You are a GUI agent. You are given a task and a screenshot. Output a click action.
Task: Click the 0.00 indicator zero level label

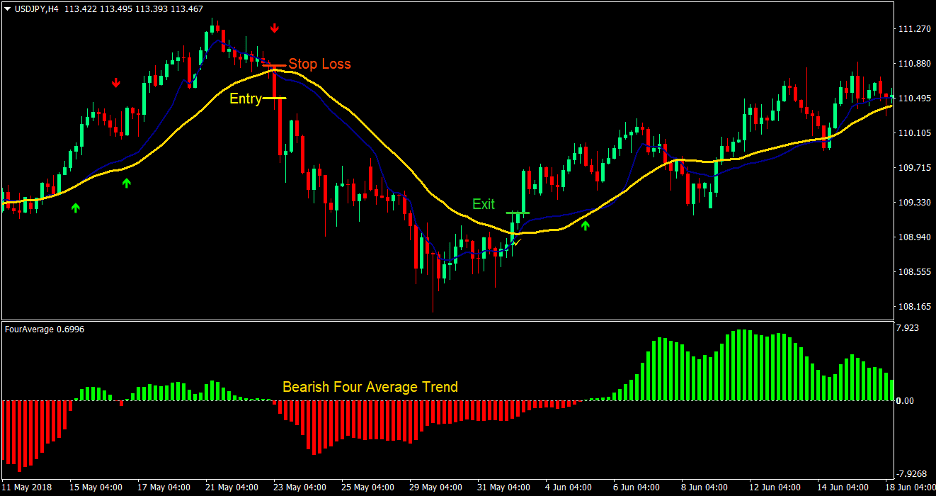coord(907,401)
